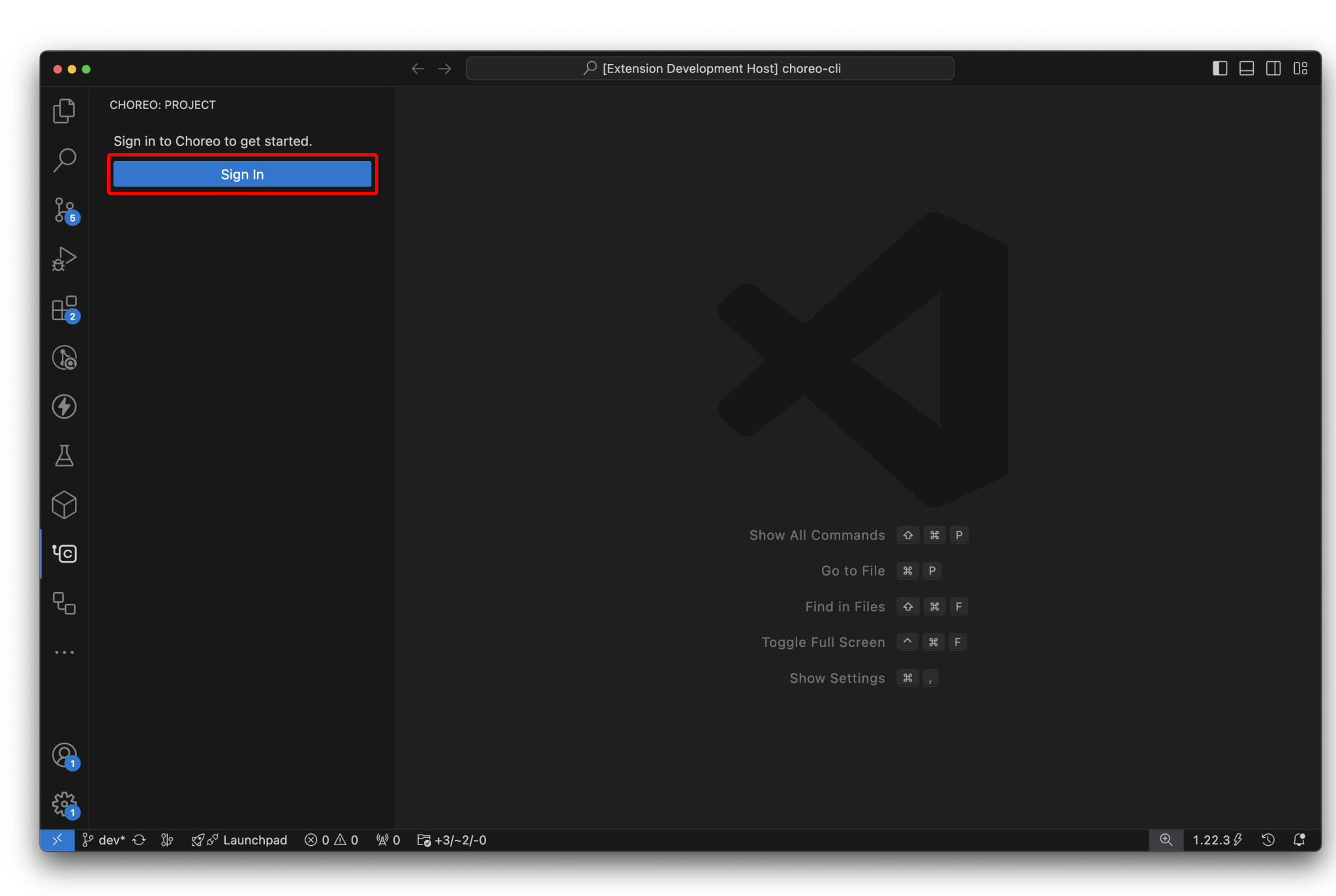Open the GitLens inspect view icon
Viewport: 1336px width, 896px height.
[x=64, y=357]
